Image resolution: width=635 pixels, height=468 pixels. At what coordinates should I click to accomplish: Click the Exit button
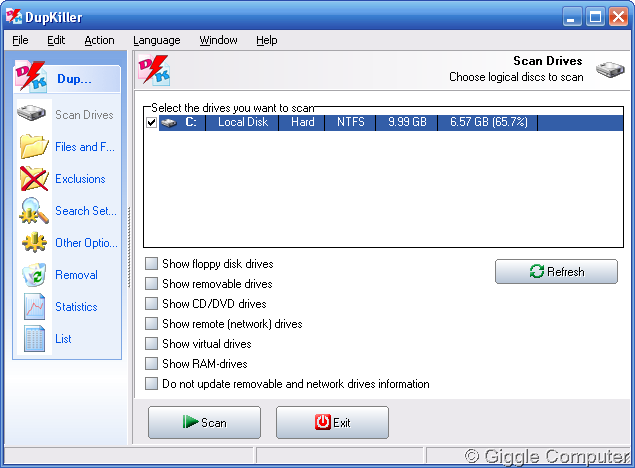click(332, 422)
